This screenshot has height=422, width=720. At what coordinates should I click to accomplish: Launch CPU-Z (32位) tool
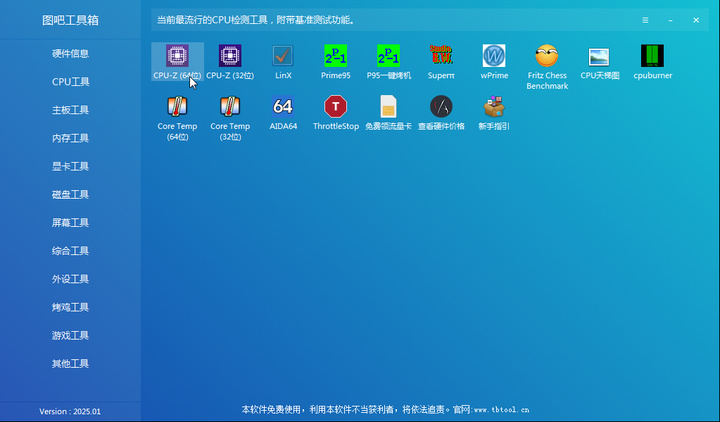point(230,62)
